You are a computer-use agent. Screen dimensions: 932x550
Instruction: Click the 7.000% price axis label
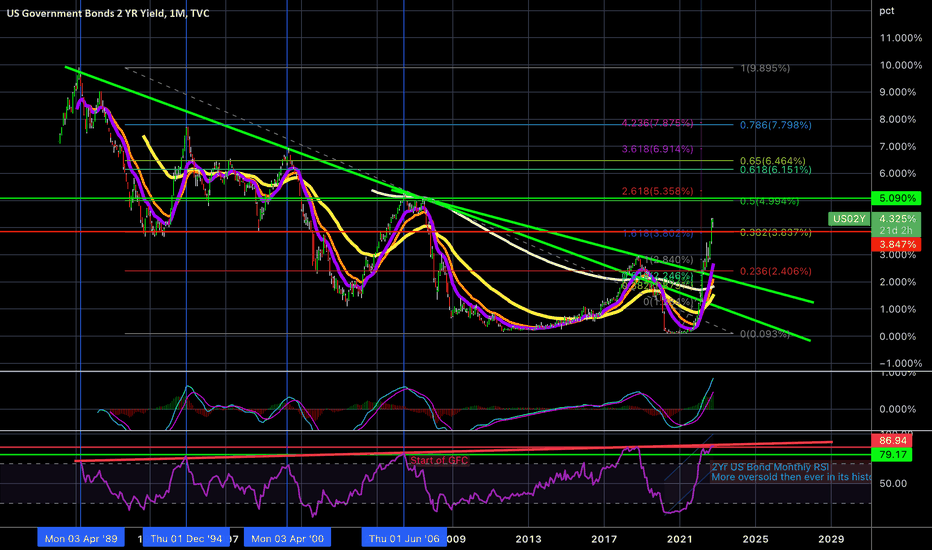(898, 147)
